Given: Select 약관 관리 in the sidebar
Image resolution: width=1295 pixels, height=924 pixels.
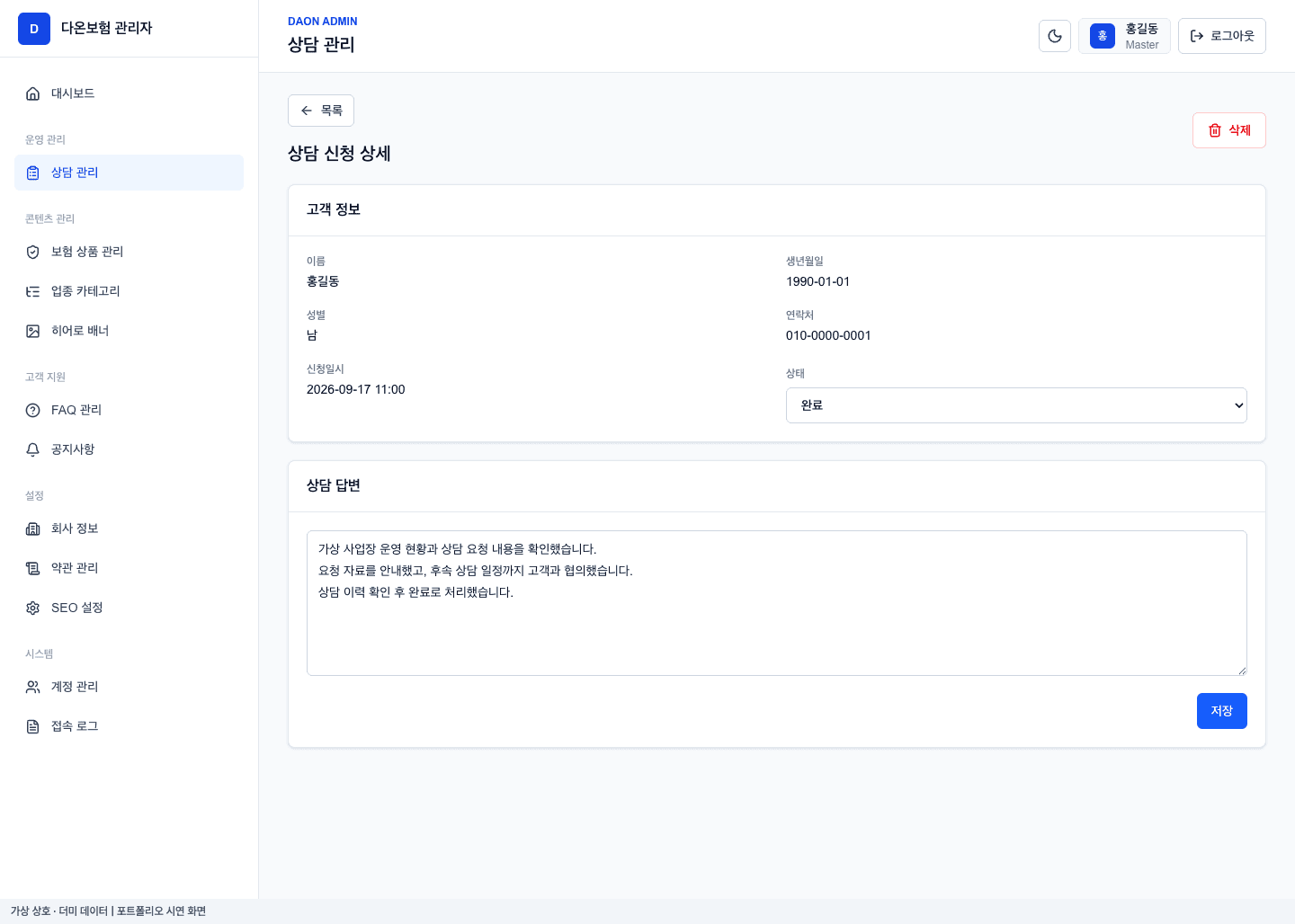Looking at the screenshot, I should coord(129,568).
